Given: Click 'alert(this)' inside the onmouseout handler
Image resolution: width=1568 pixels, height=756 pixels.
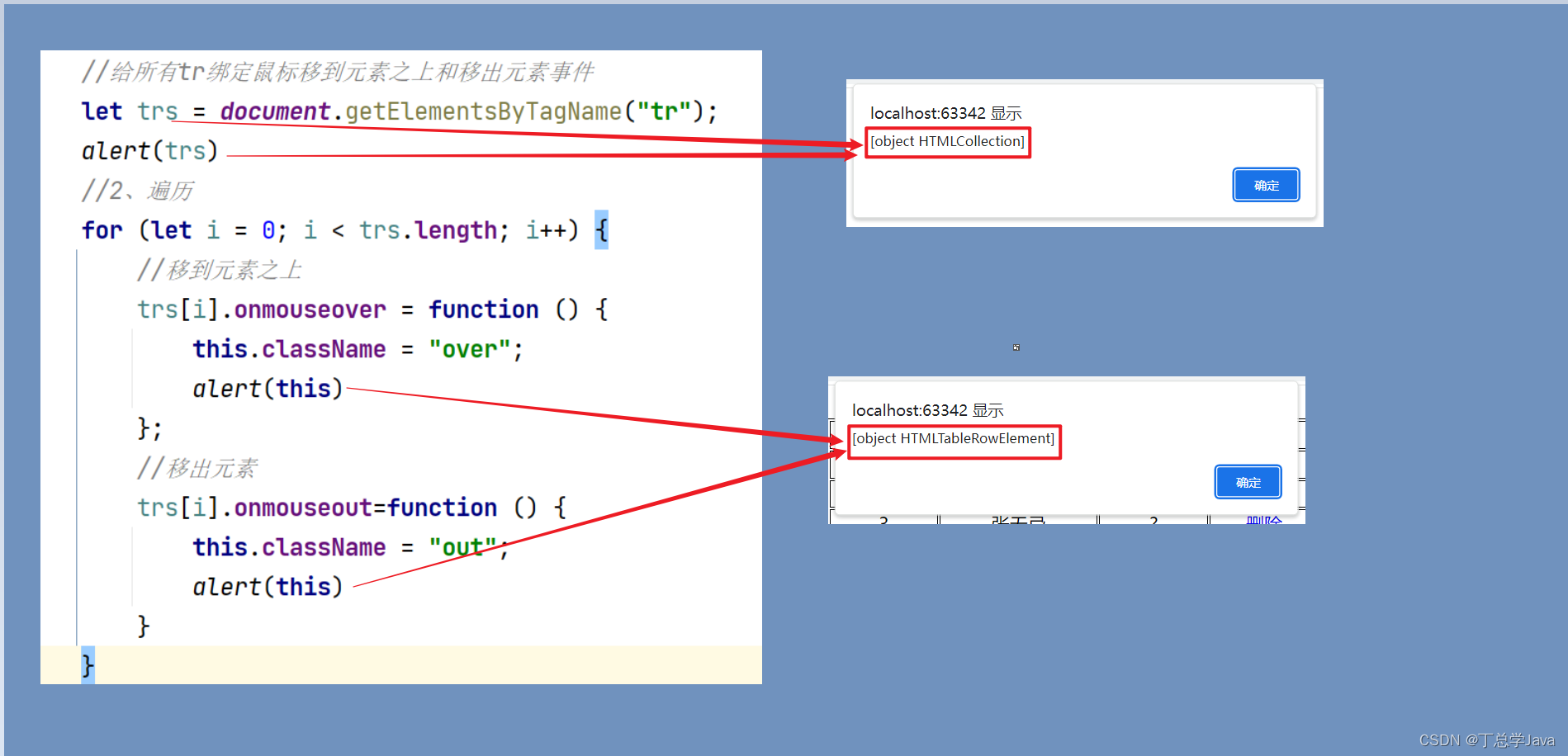Looking at the screenshot, I should 268,587.
